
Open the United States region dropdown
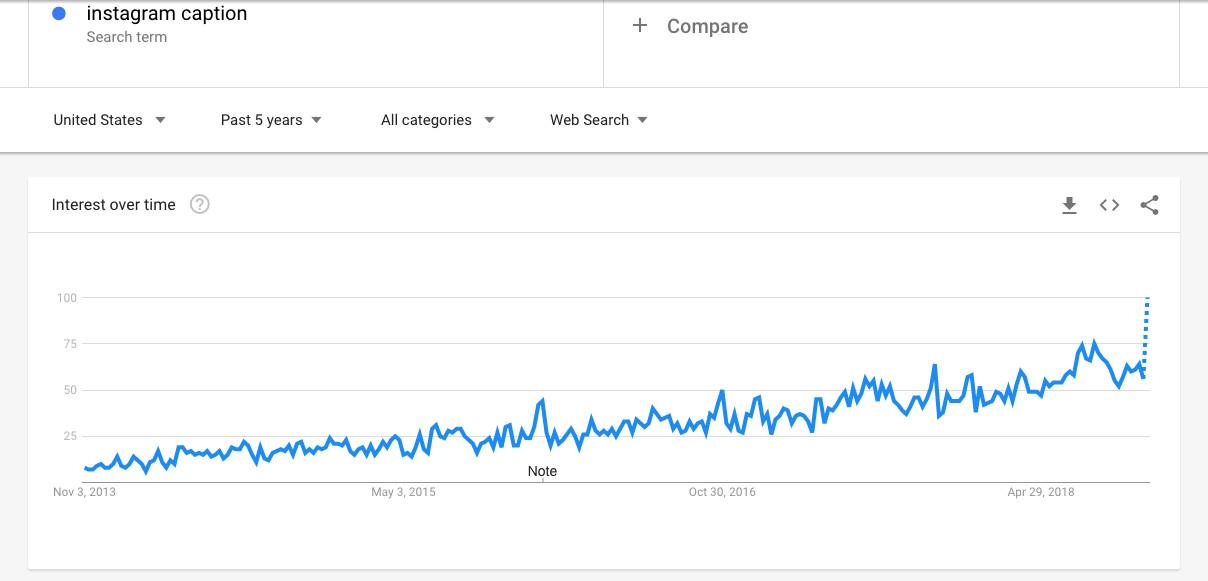pos(110,120)
